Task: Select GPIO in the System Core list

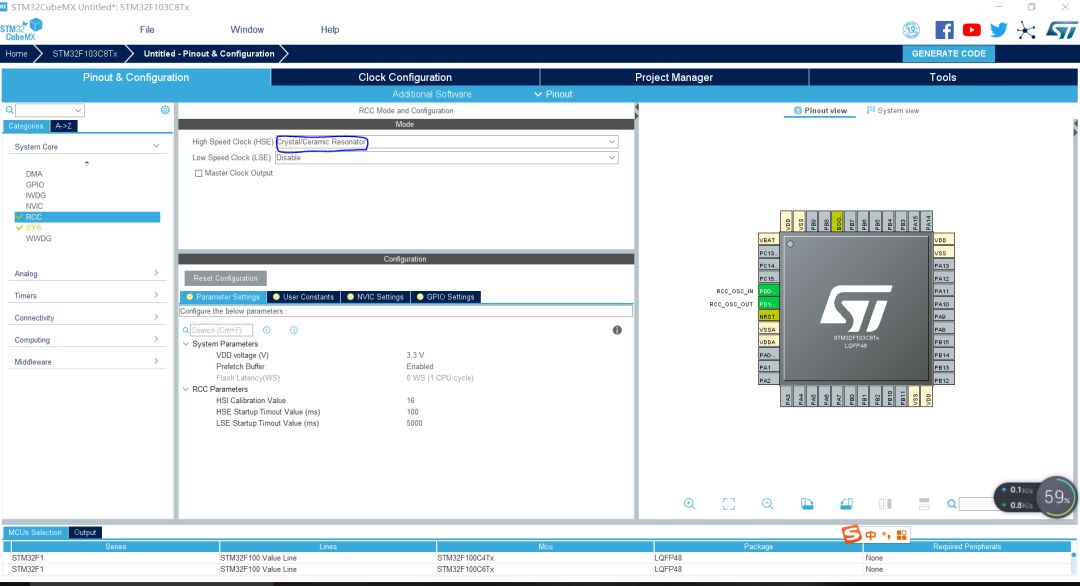Action: click(35, 185)
